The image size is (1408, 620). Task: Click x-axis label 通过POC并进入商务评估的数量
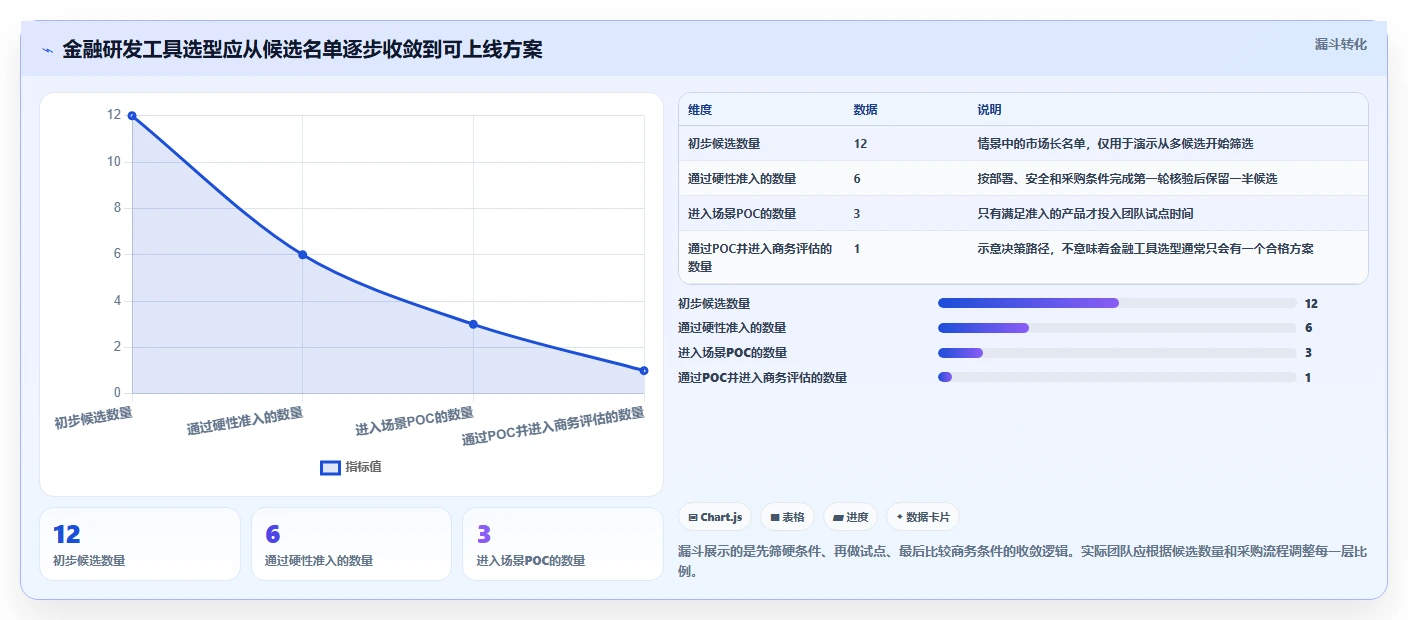(553, 426)
